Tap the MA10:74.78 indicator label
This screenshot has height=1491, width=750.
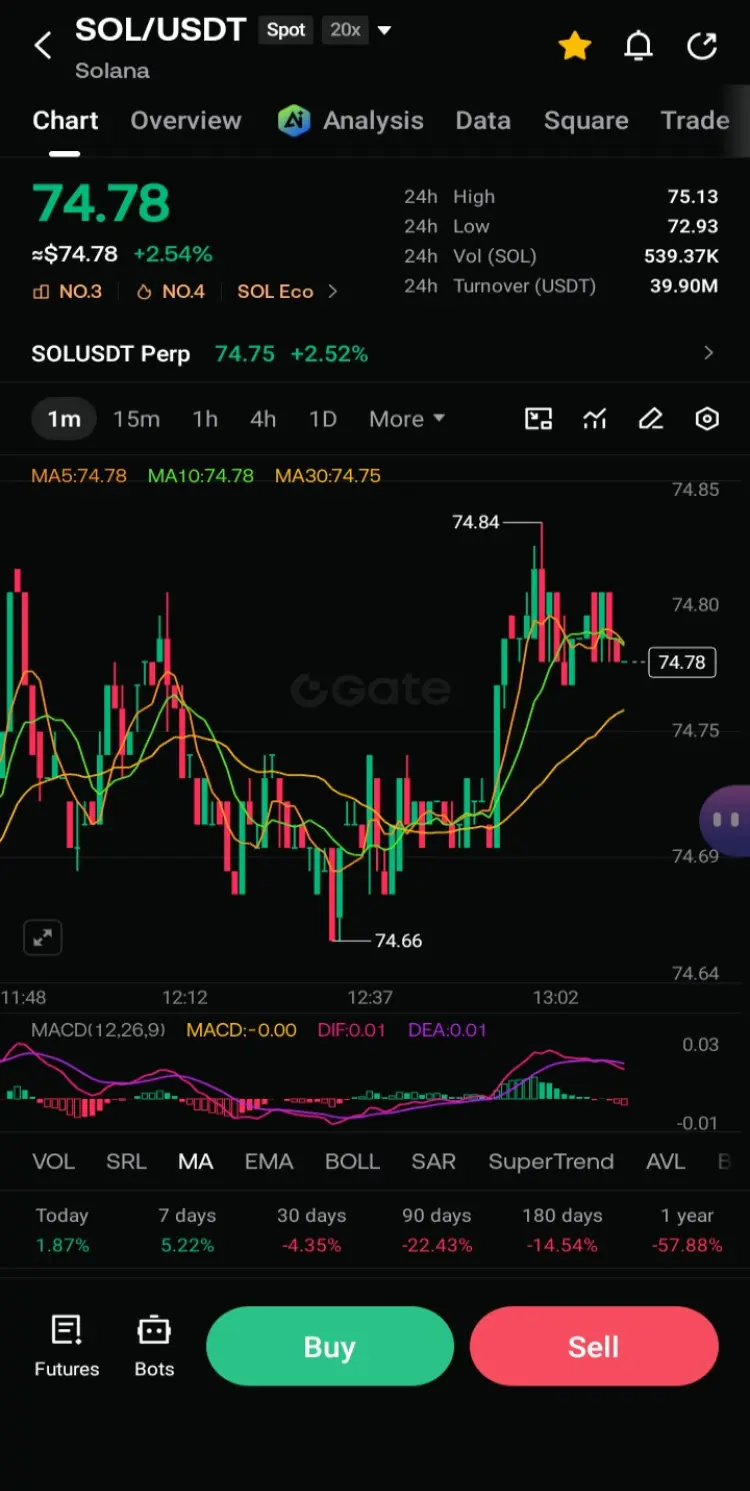(x=201, y=476)
